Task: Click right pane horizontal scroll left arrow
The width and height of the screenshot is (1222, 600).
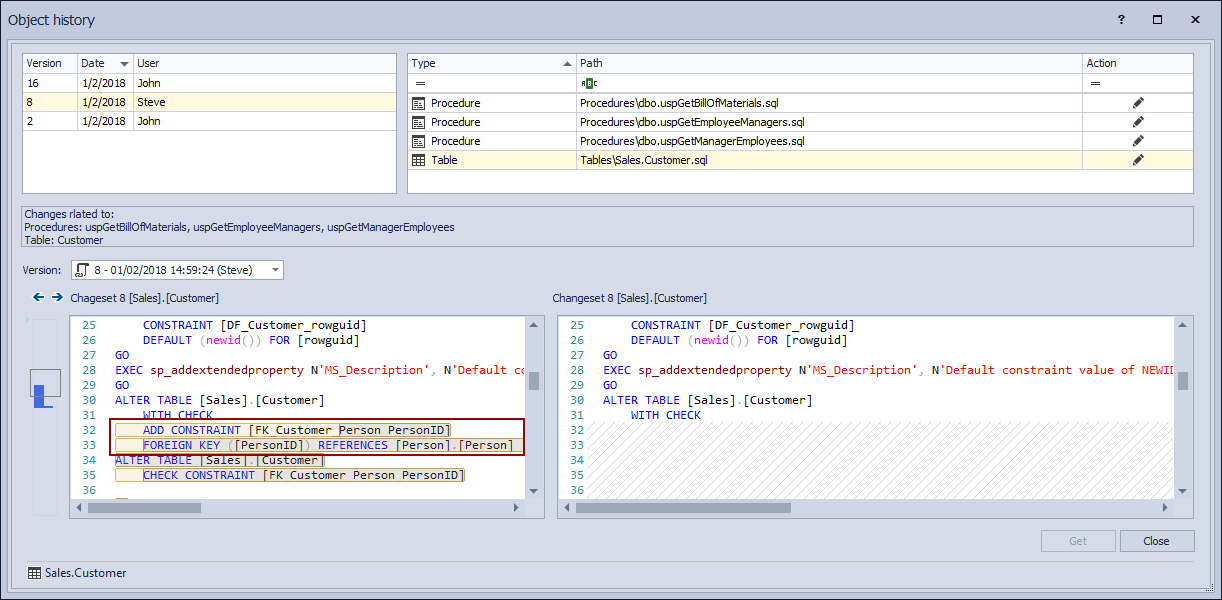Action: click(x=565, y=508)
